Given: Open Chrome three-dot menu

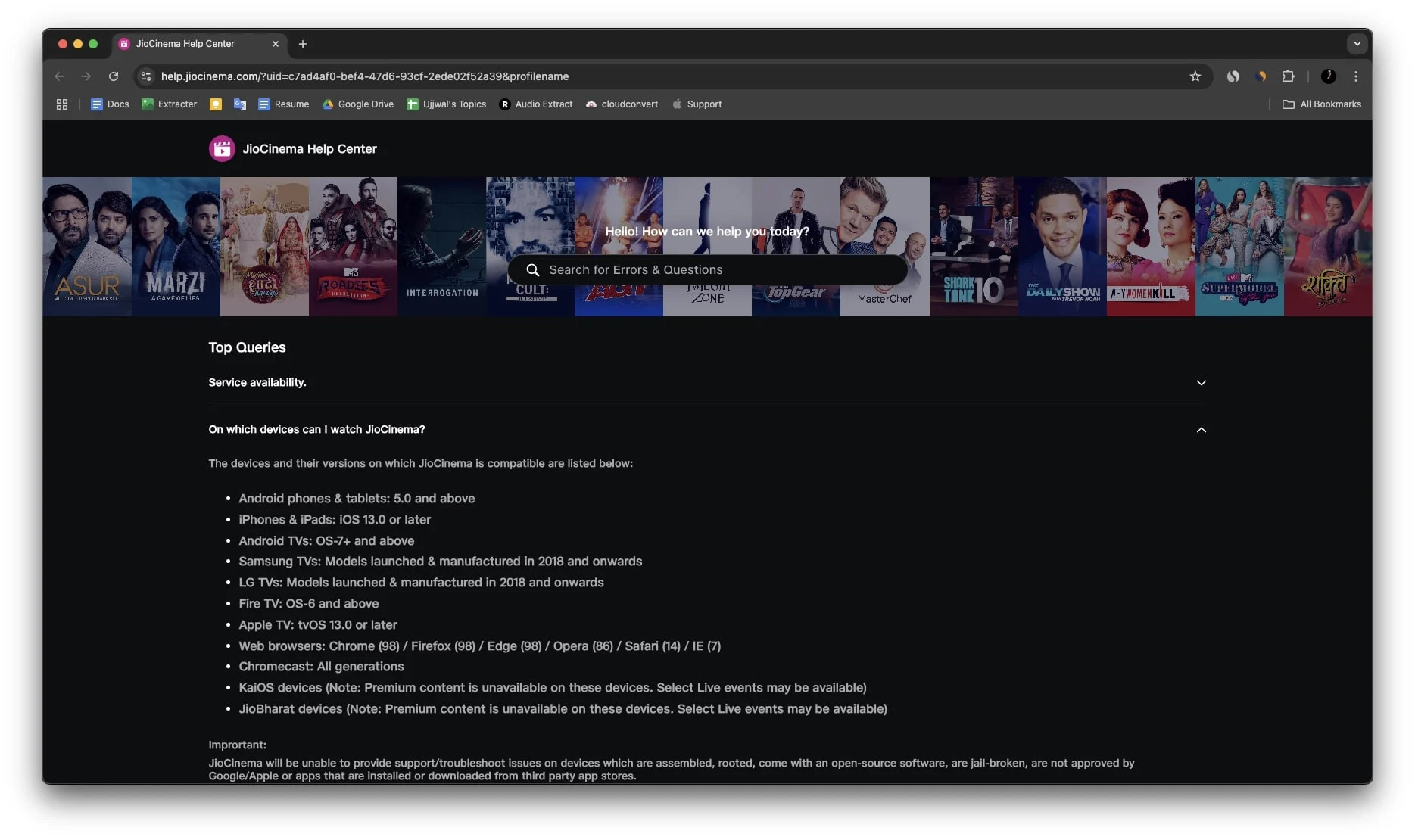Looking at the screenshot, I should click(x=1356, y=76).
